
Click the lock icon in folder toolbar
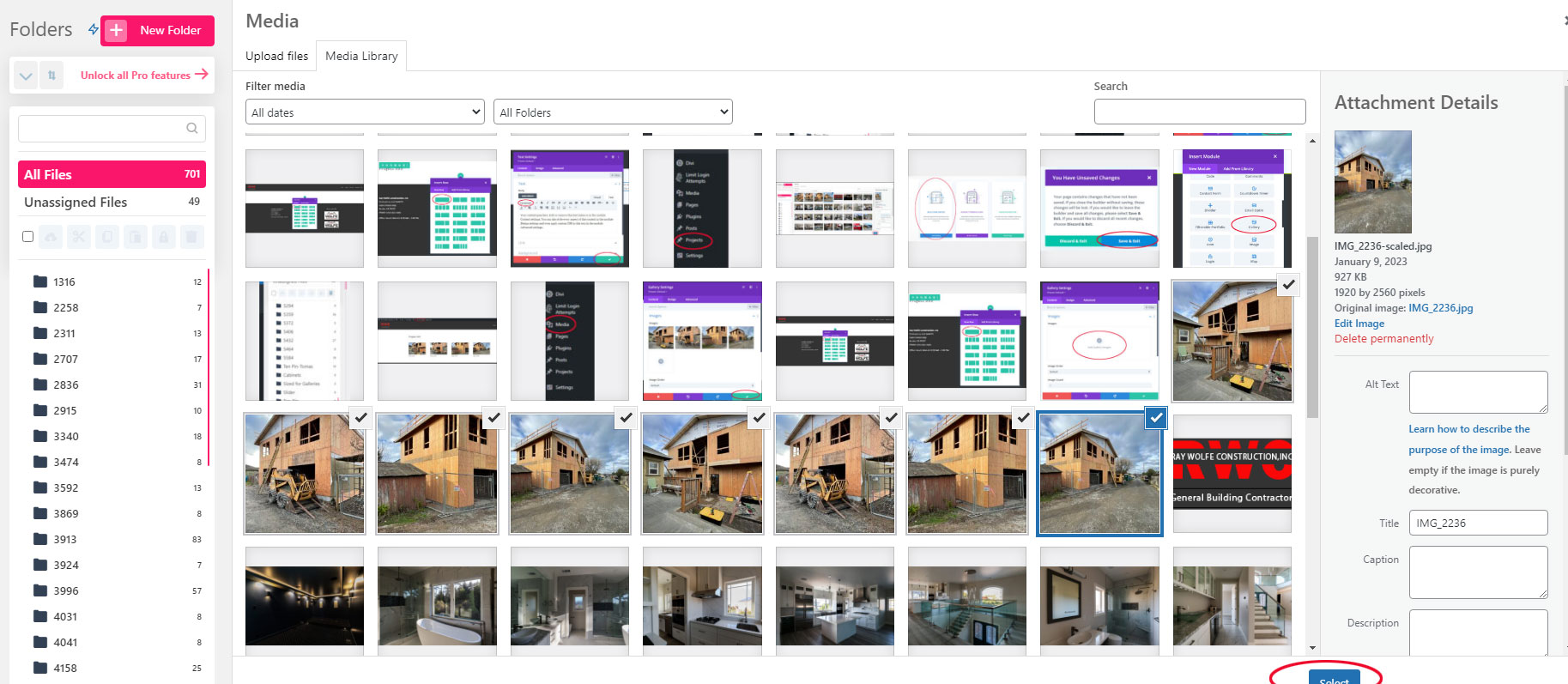163,236
